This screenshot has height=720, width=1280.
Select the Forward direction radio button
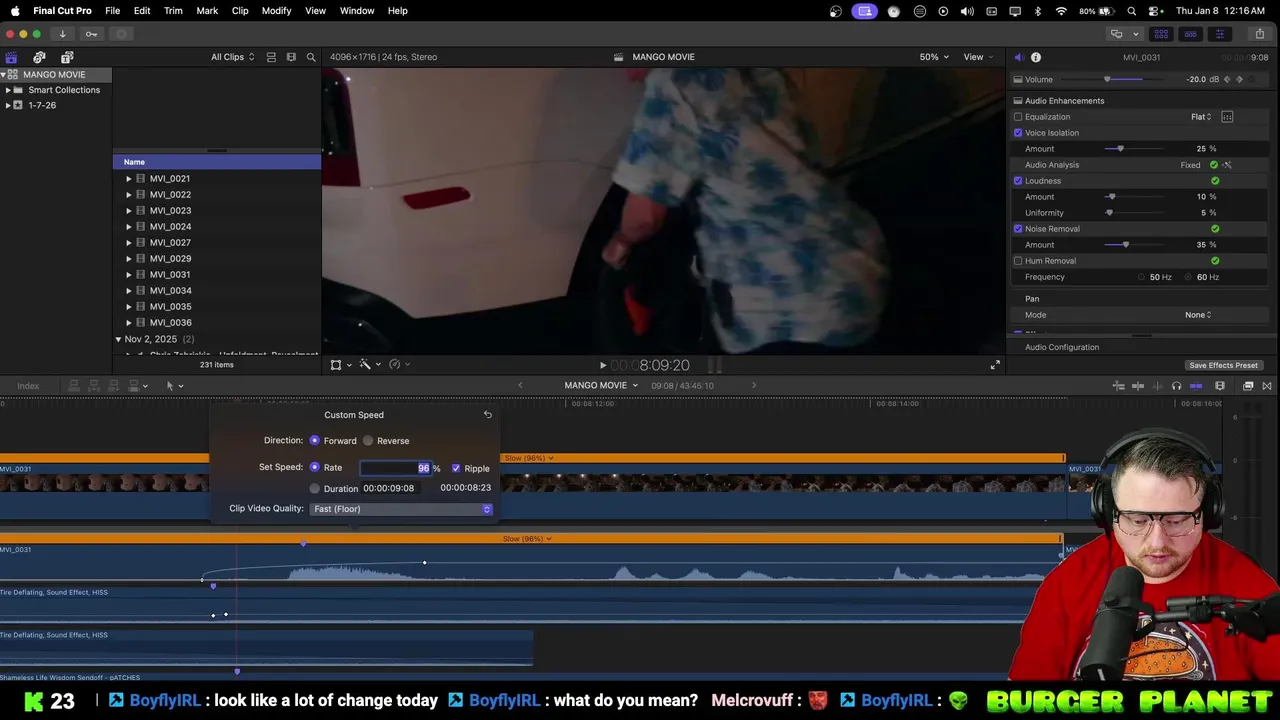pos(314,441)
